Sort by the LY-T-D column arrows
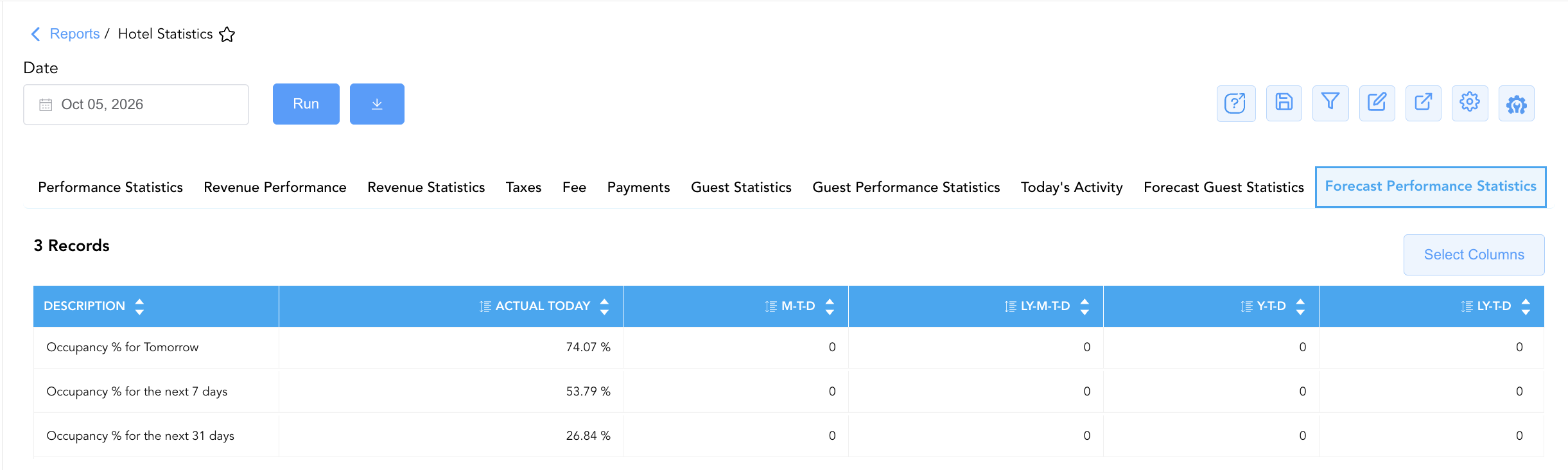Screen dimensions: 1568x470 pos(1526,306)
